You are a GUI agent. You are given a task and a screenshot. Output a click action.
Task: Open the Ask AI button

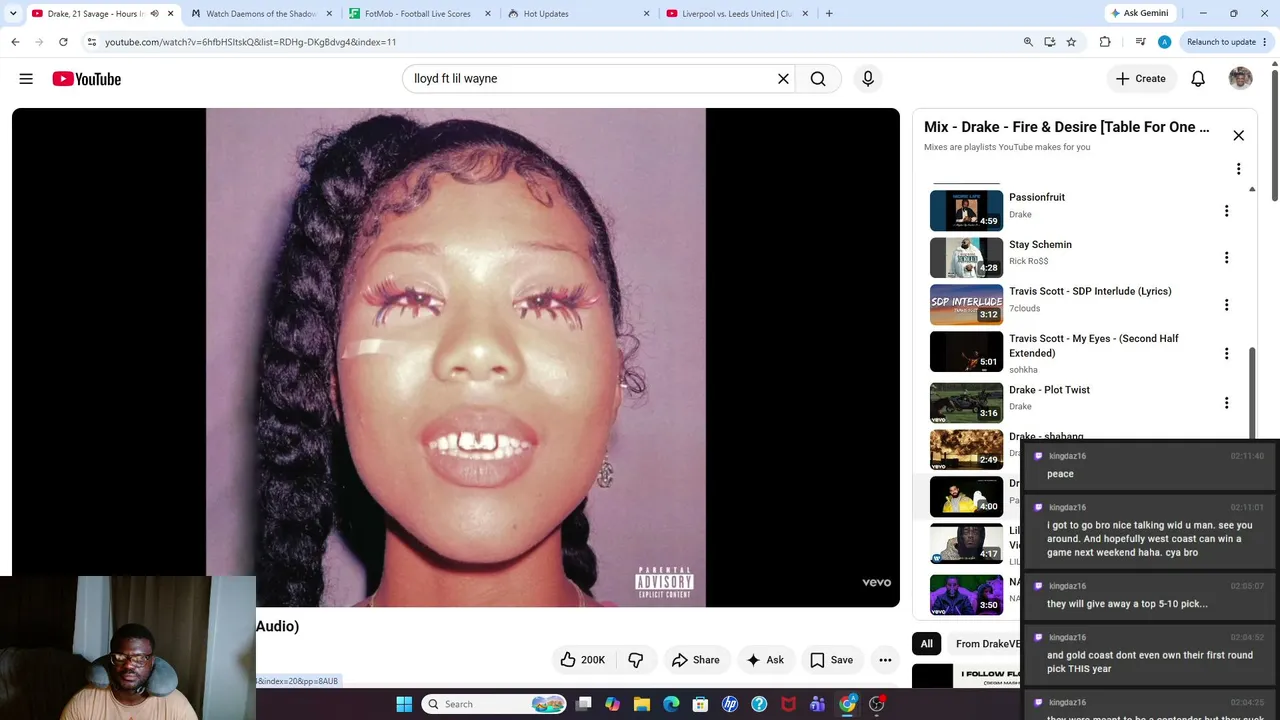pyautogui.click(x=765, y=660)
